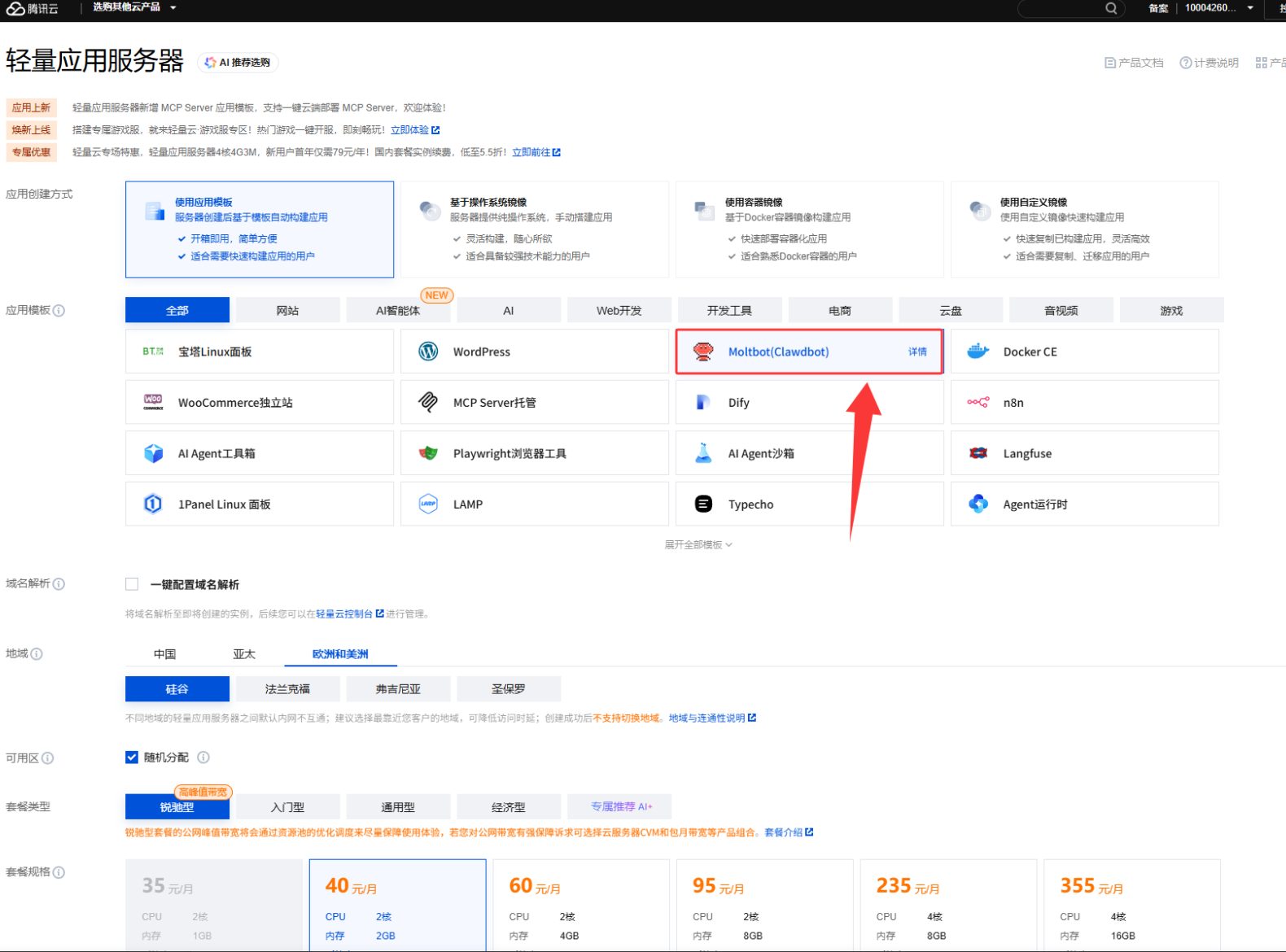Select the 圣保罗 region button

click(x=509, y=688)
